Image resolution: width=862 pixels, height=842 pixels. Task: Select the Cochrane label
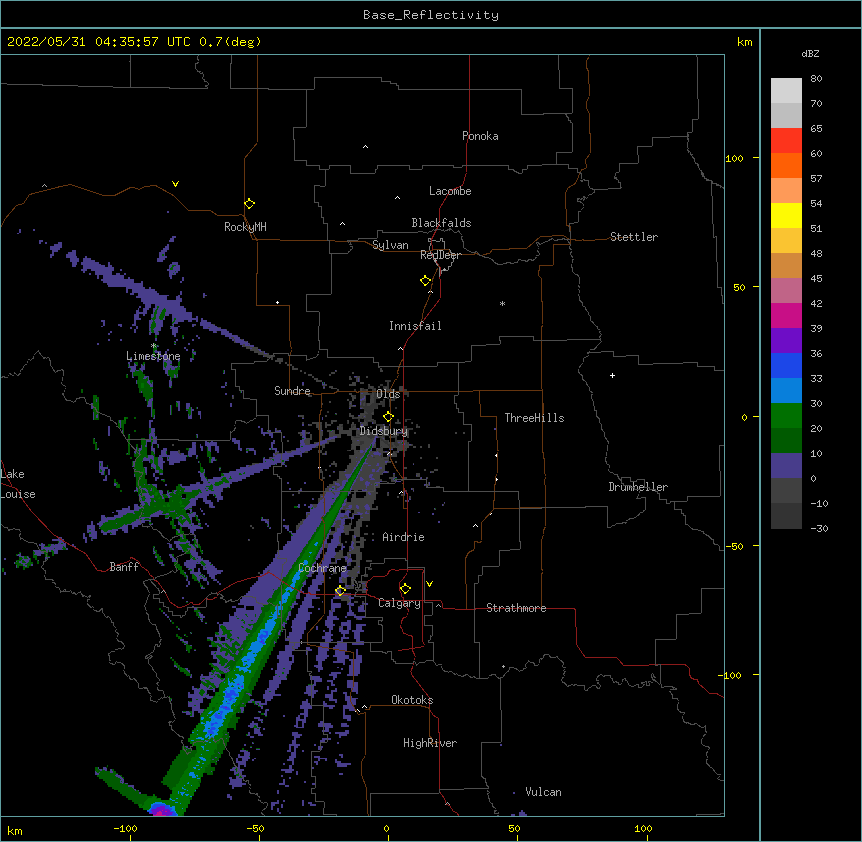coord(322,568)
